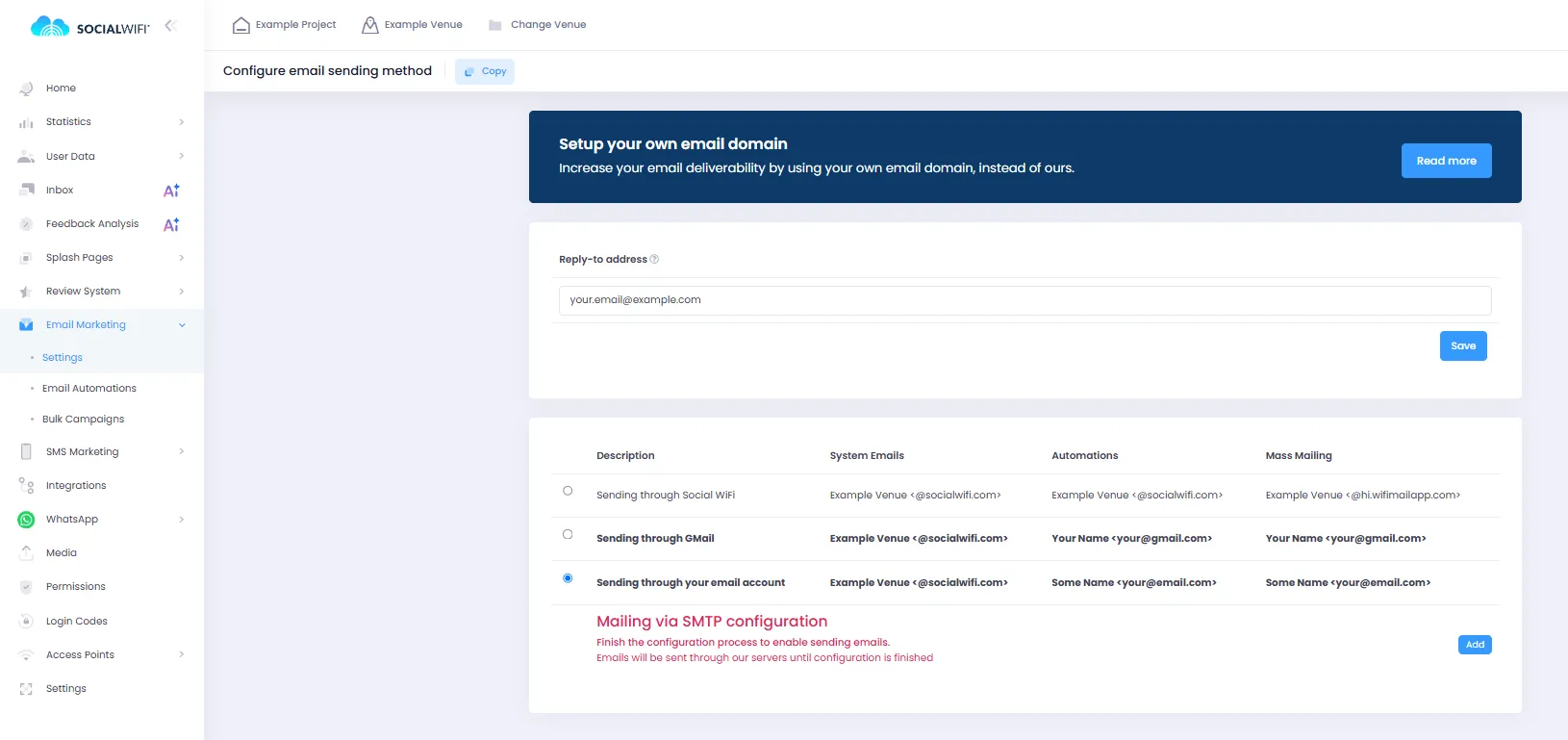This screenshot has height=740, width=1568.
Task: Click the green WhatsApp icon
Action: pos(26,520)
